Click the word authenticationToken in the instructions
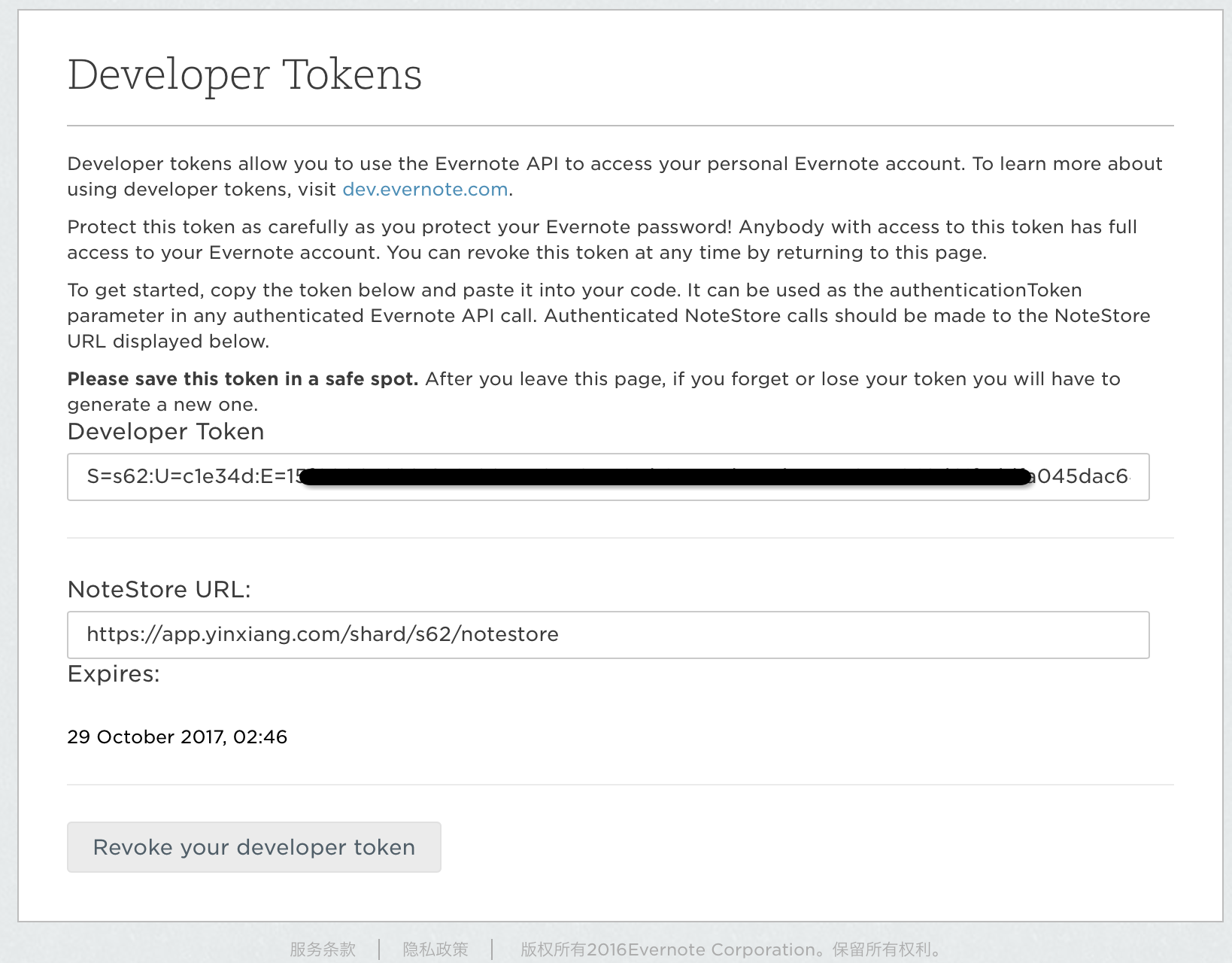The image size is (1232, 963). pyautogui.click(x=985, y=290)
